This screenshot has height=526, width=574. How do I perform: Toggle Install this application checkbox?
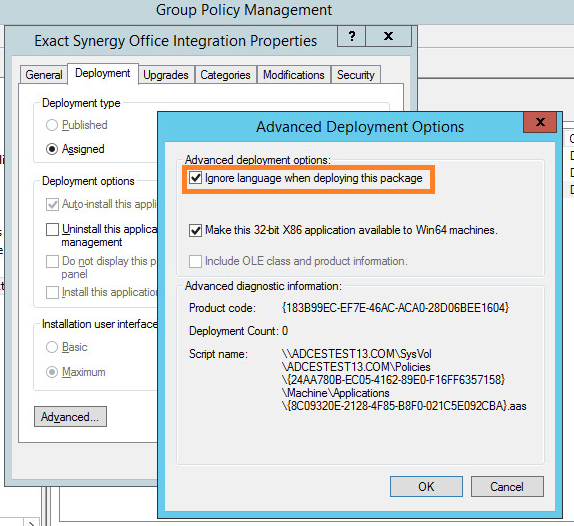(x=52, y=292)
